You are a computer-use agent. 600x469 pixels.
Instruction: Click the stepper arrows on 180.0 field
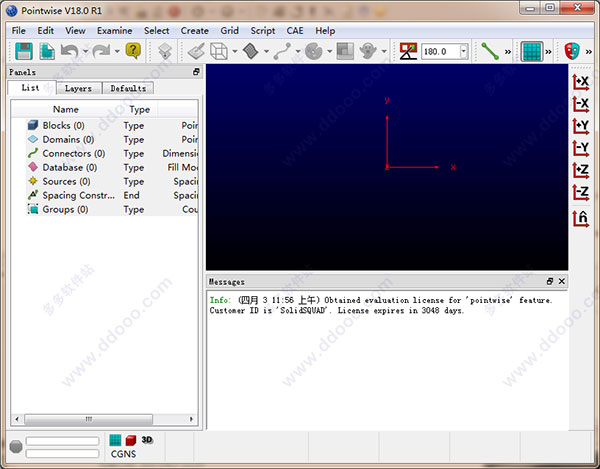click(464, 51)
